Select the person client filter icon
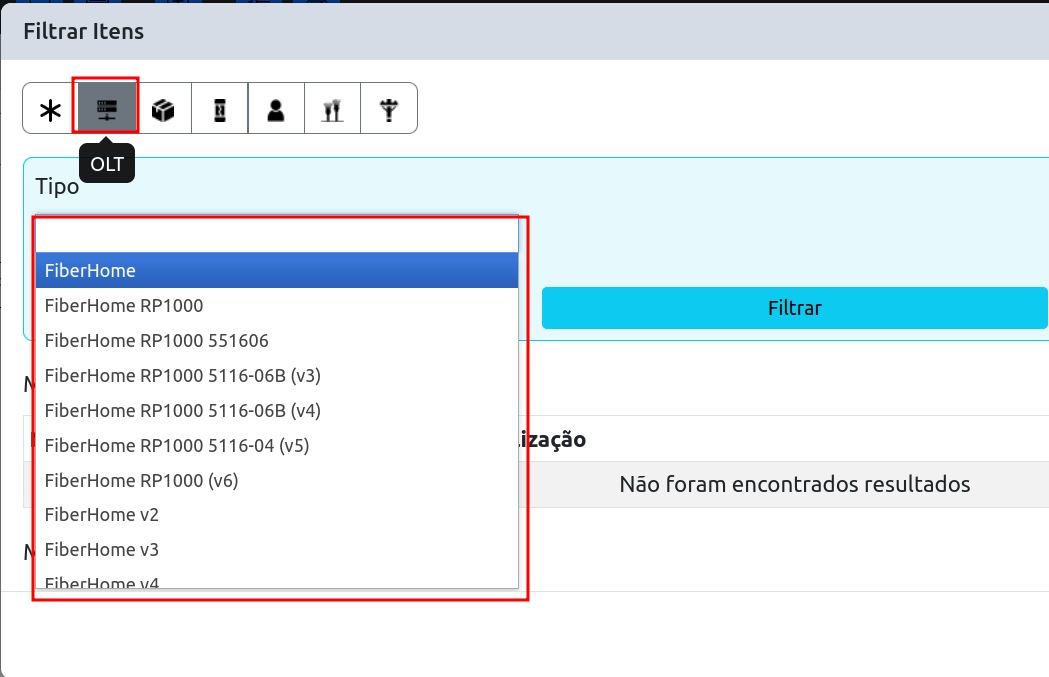1049x677 pixels. click(x=276, y=109)
